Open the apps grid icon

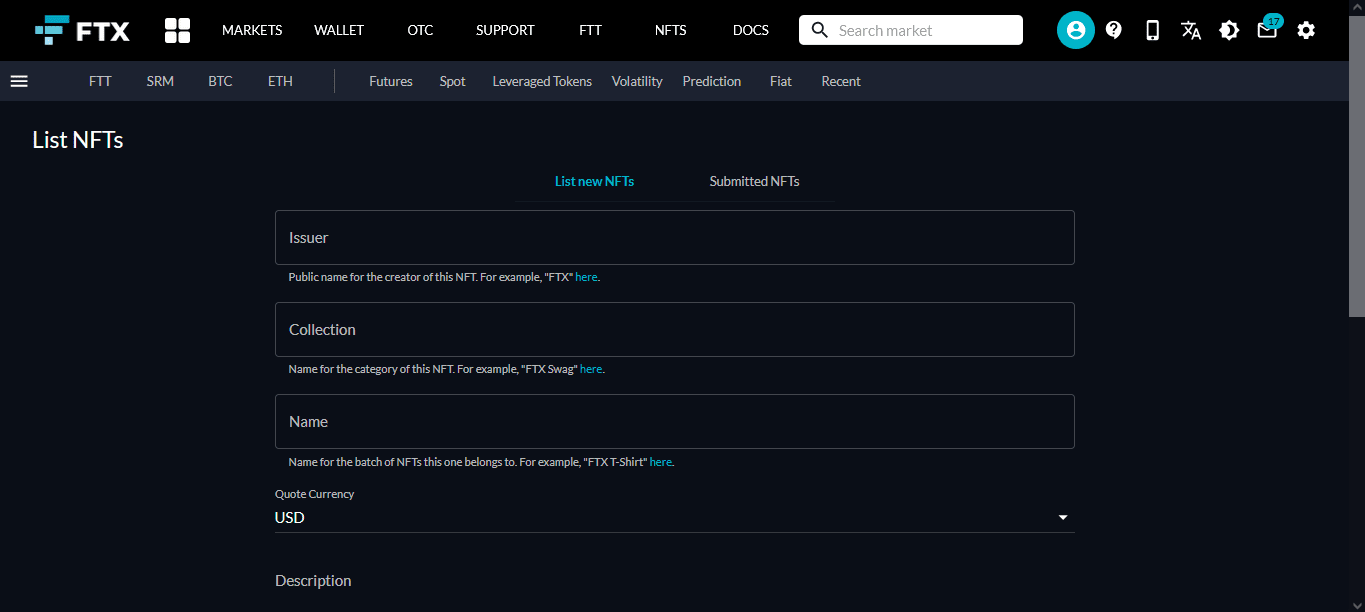[x=177, y=30]
